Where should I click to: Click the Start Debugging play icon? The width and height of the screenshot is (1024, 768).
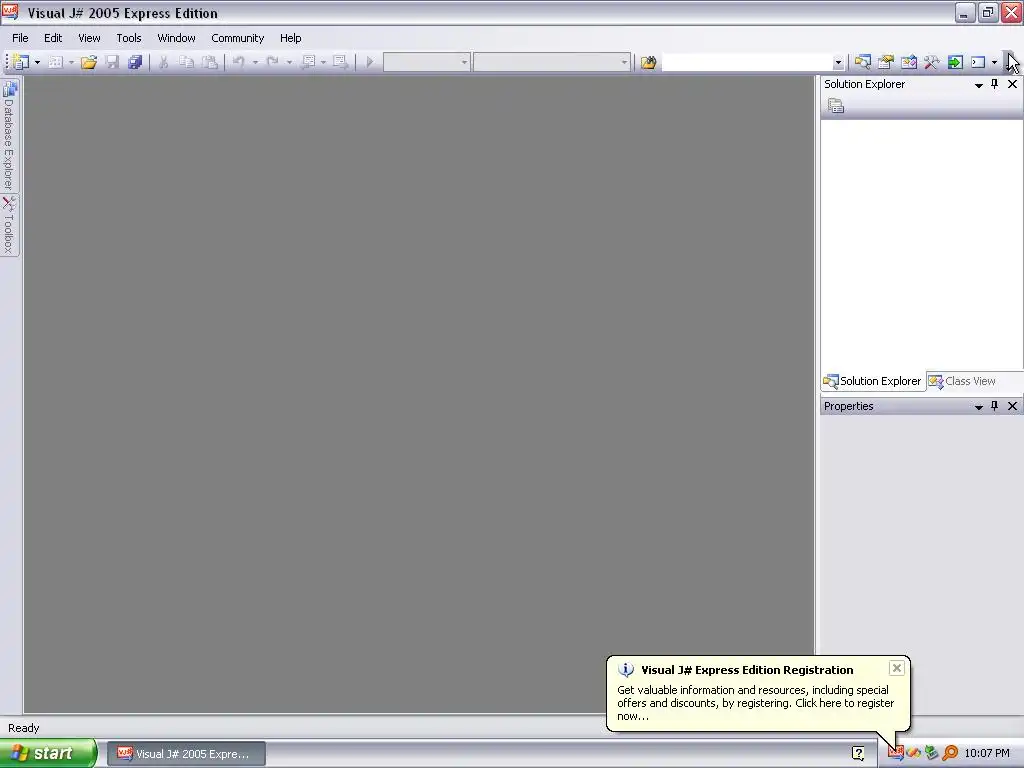click(x=370, y=62)
